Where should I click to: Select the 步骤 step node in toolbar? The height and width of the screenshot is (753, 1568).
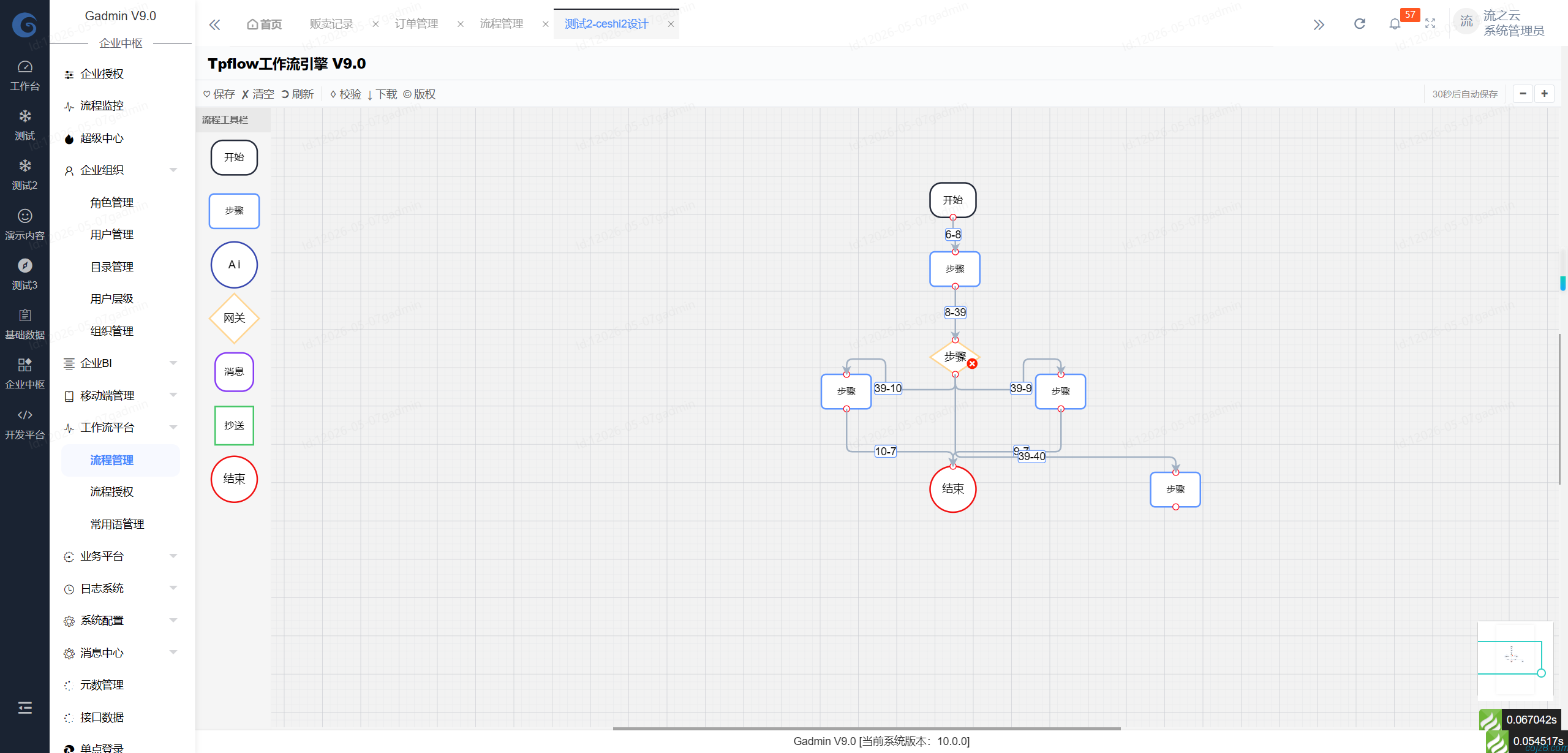234,211
